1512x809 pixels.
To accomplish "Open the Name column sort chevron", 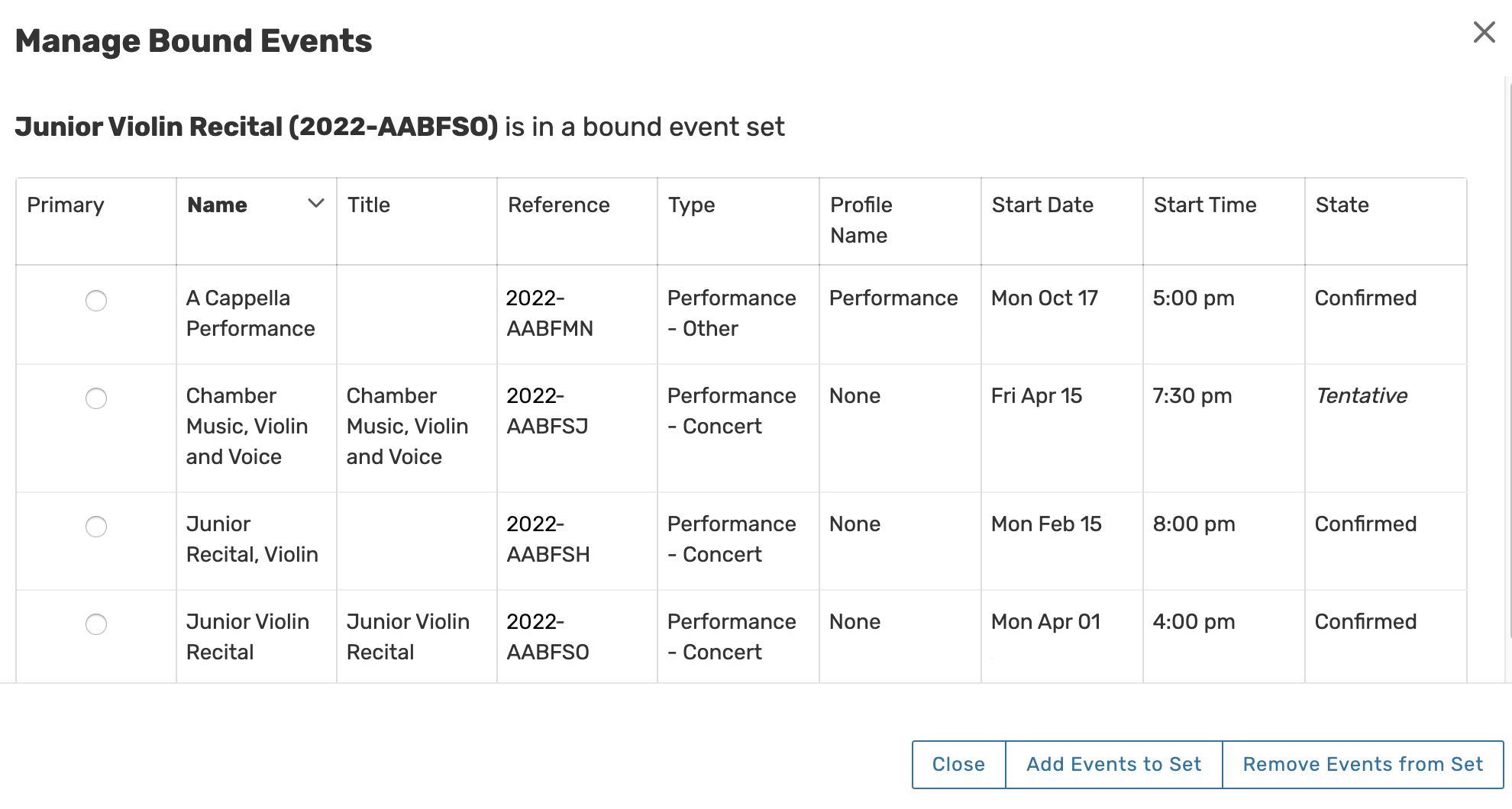I will pyautogui.click(x=316, y=204).
